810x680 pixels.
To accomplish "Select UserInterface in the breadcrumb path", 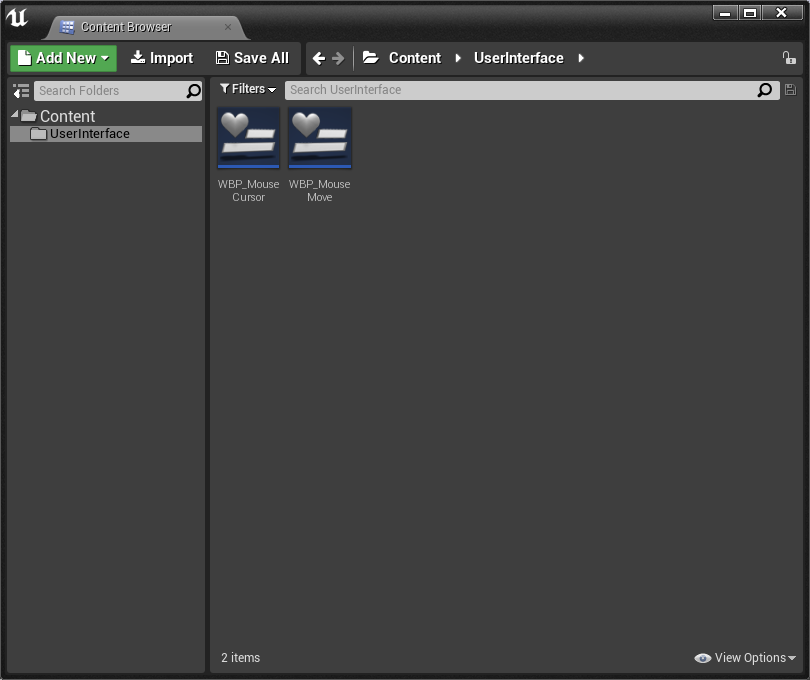I will coord(519,58).
